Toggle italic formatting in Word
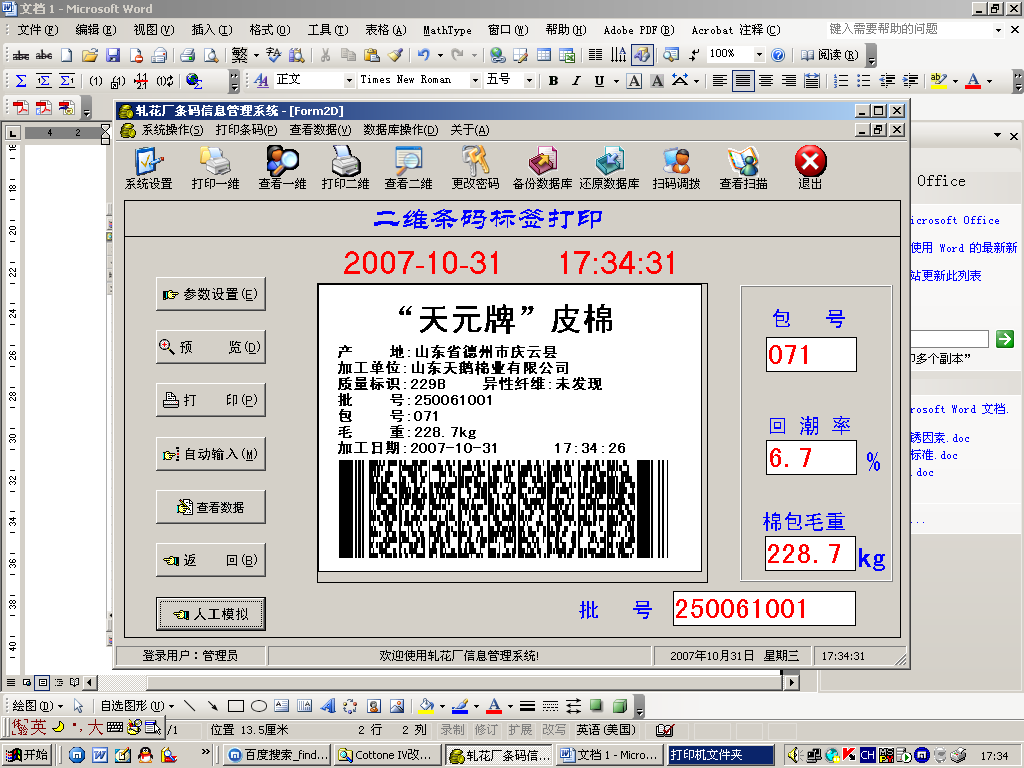Screen dimensions: 1024x768 pyautogui.click(x=576, y=81)
